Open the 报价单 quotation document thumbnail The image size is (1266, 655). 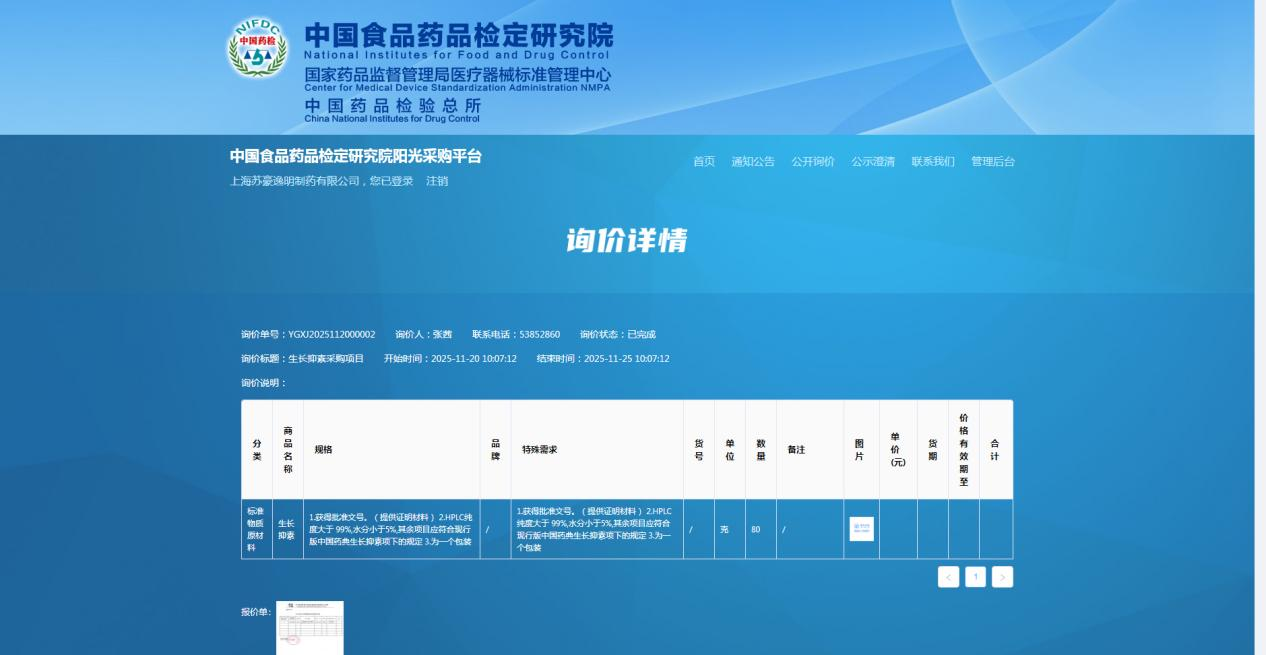click(x=310, y=627)
